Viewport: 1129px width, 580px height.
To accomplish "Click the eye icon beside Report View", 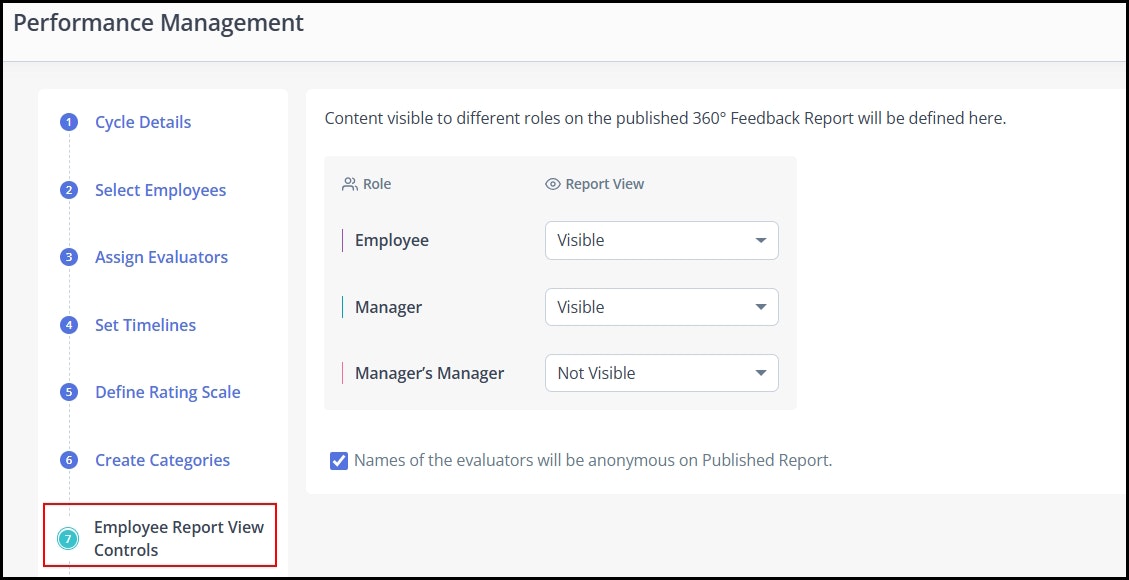I will click(552, 184).
